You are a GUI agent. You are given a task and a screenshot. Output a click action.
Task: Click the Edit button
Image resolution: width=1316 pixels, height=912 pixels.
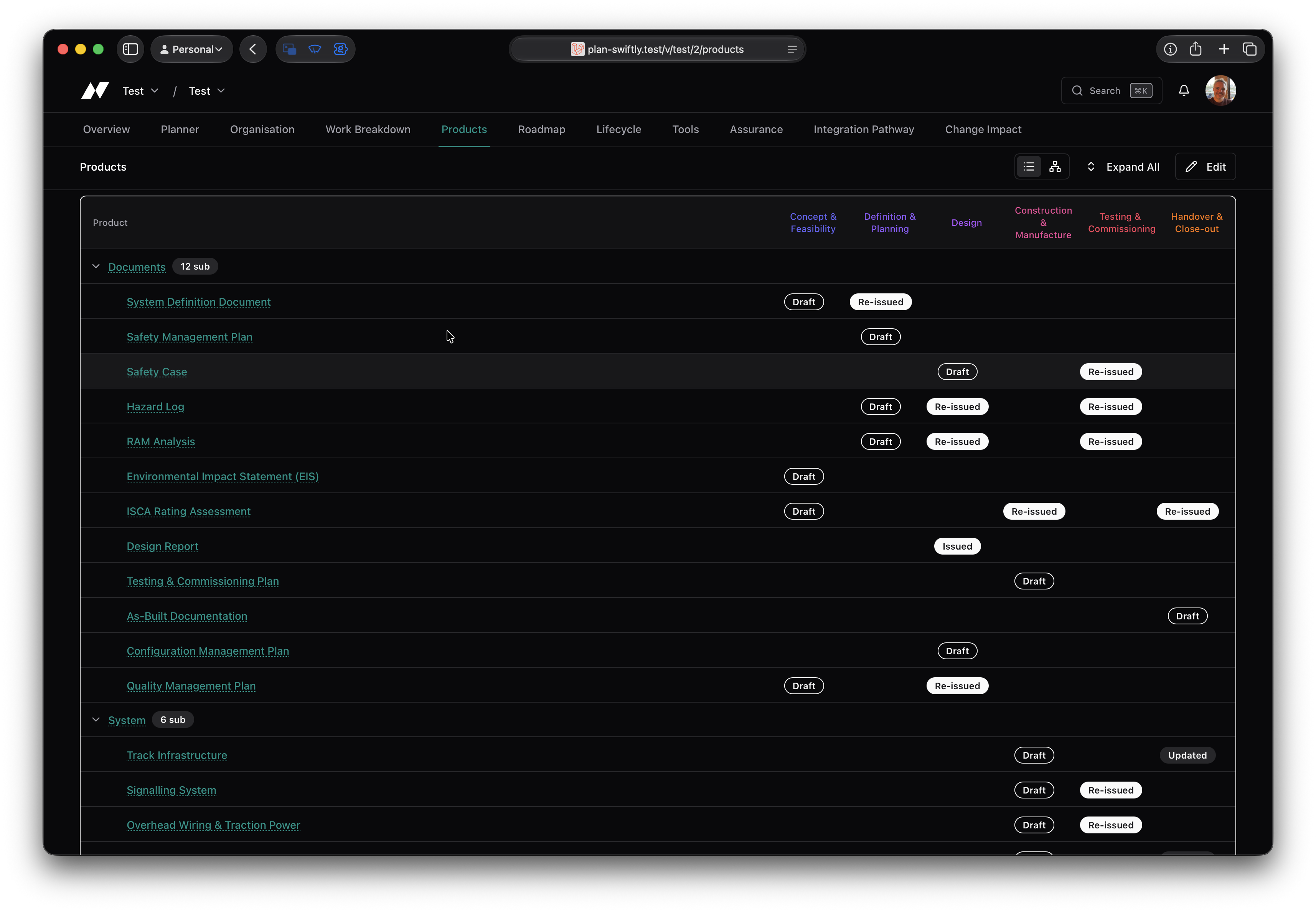1205,167
